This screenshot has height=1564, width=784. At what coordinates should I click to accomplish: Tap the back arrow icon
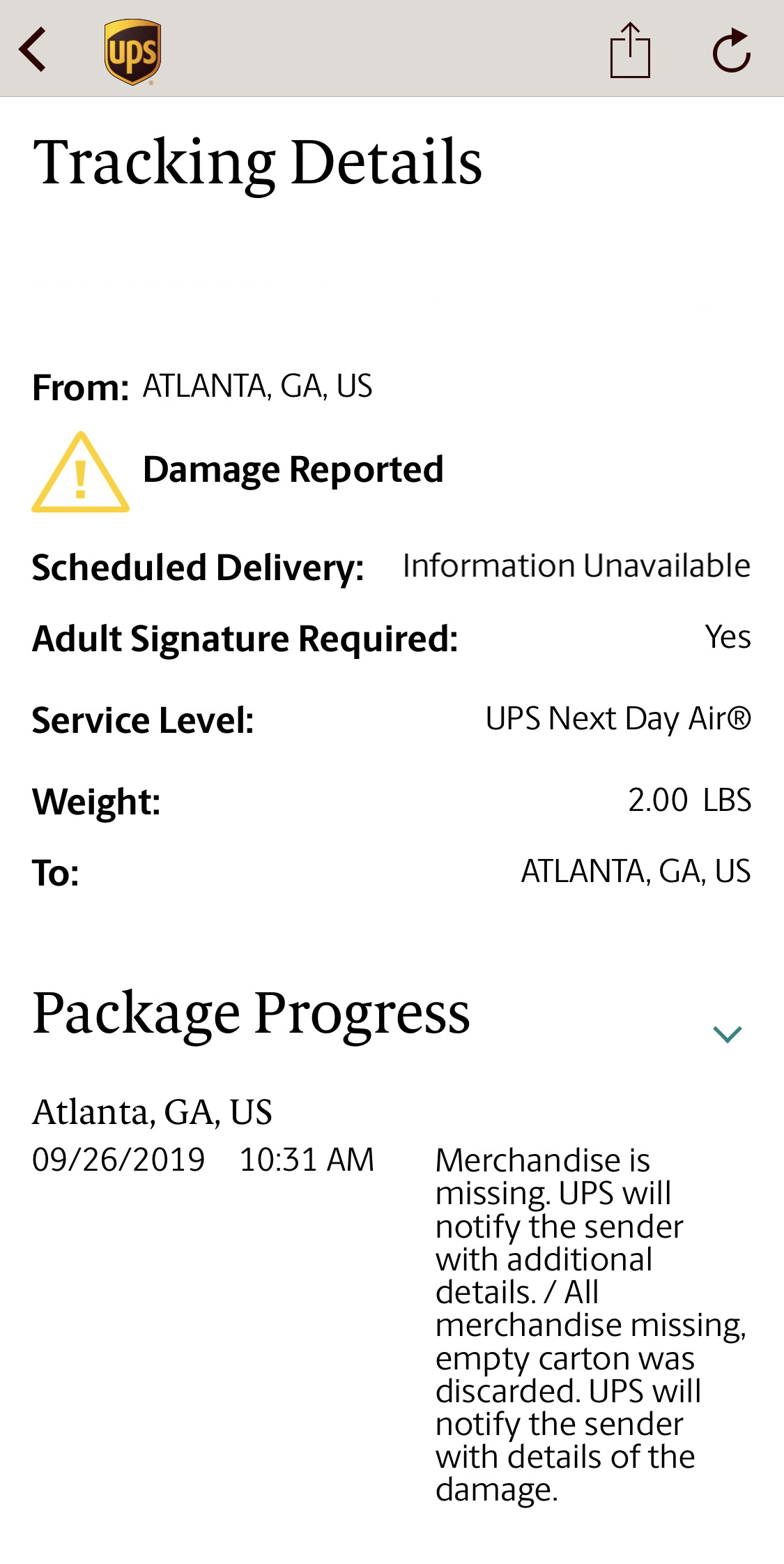click(x=33, y=50)
